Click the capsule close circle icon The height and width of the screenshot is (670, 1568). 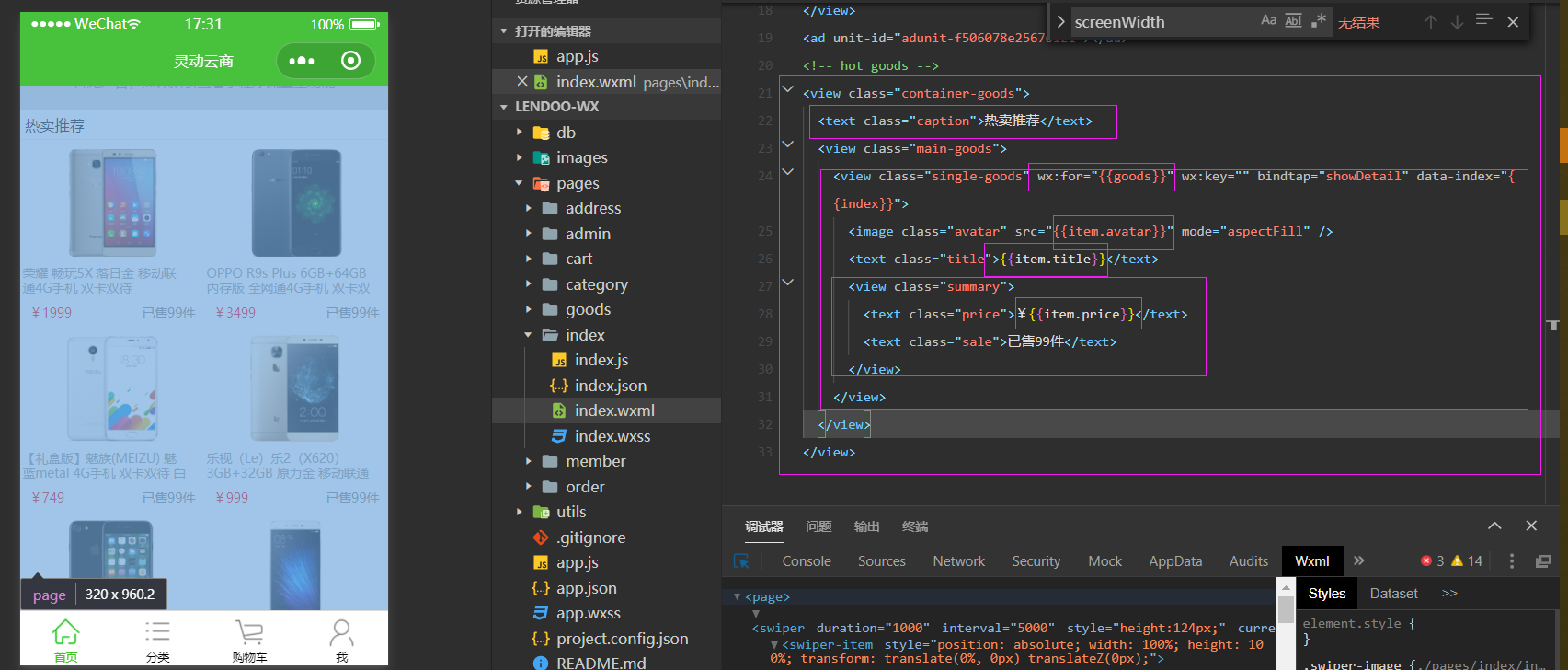350,61
